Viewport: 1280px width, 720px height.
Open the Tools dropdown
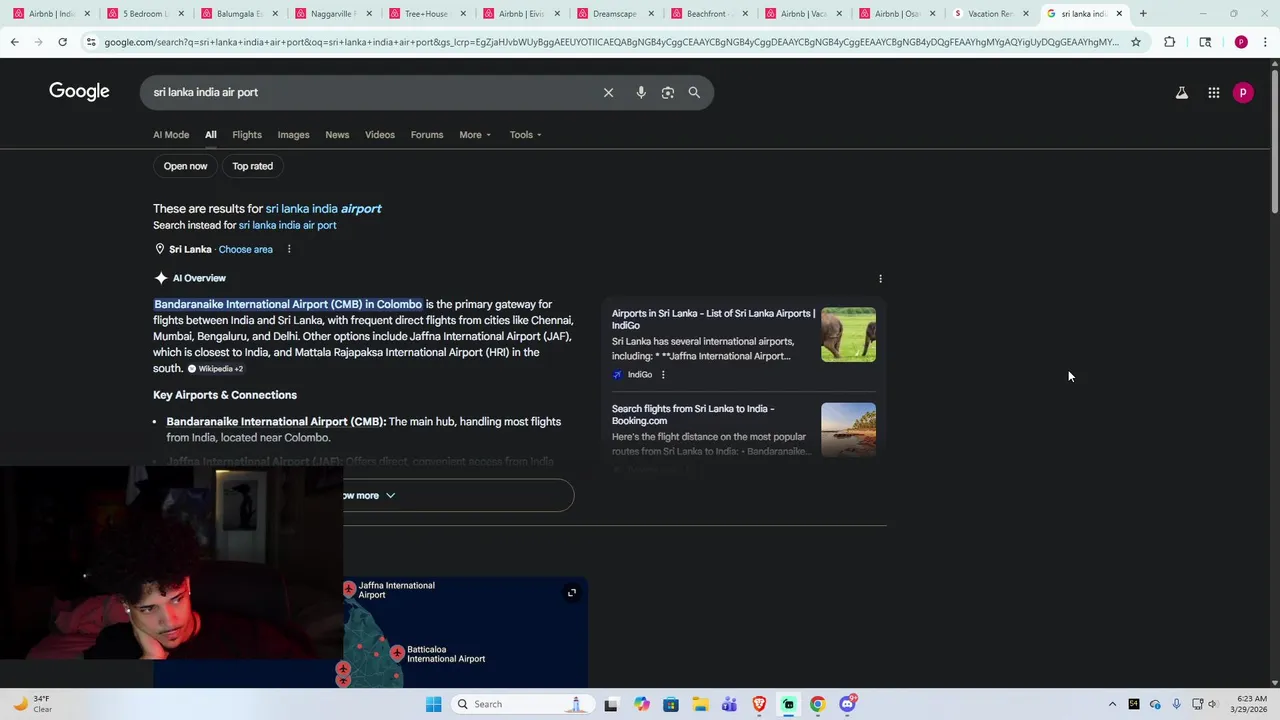click(x=525, y=135)
